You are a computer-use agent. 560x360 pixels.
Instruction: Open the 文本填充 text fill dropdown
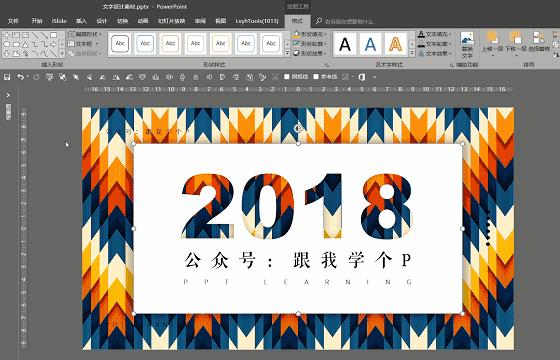coord(435,34)
